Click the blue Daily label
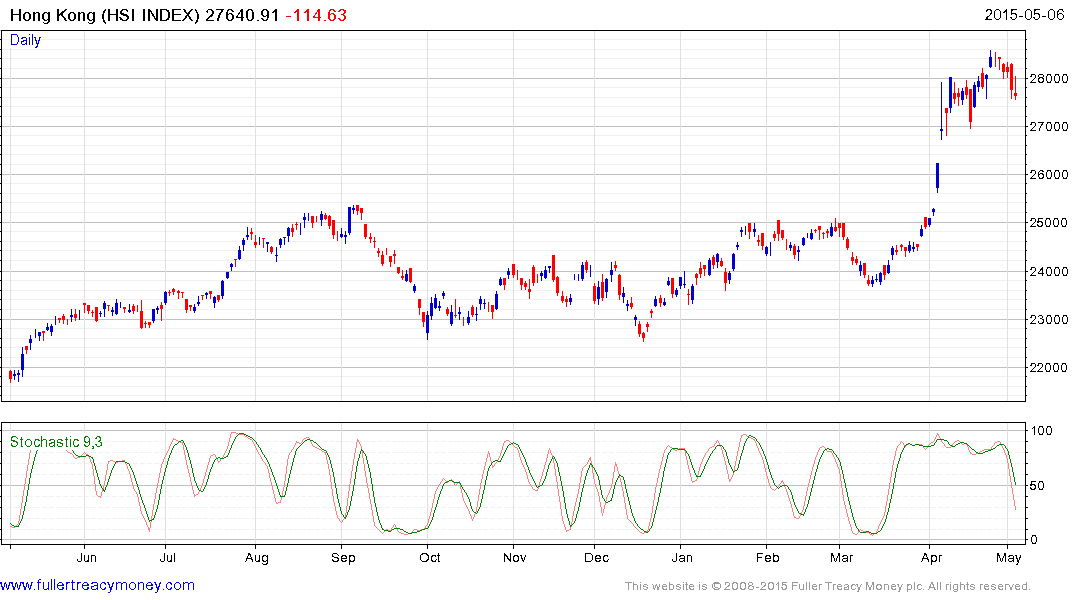This screenshot has width=1075, height=600. pos(25,40)
